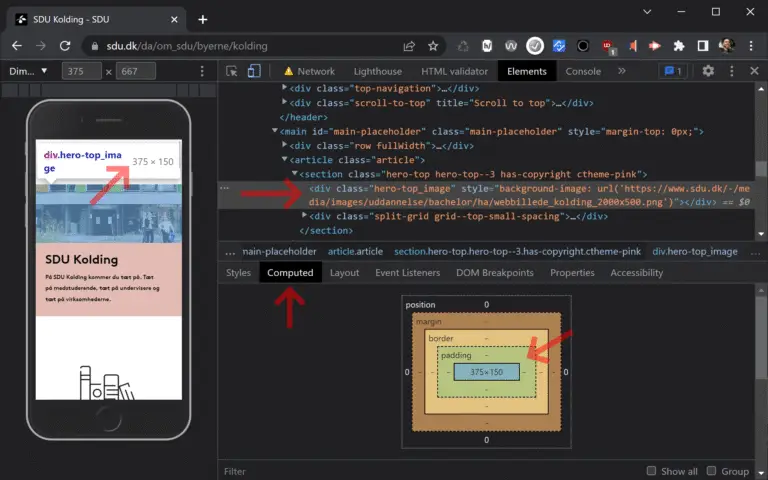Click the share page icon in the address bar
This screenshot has height=480, width=768.
click(409, 46)
